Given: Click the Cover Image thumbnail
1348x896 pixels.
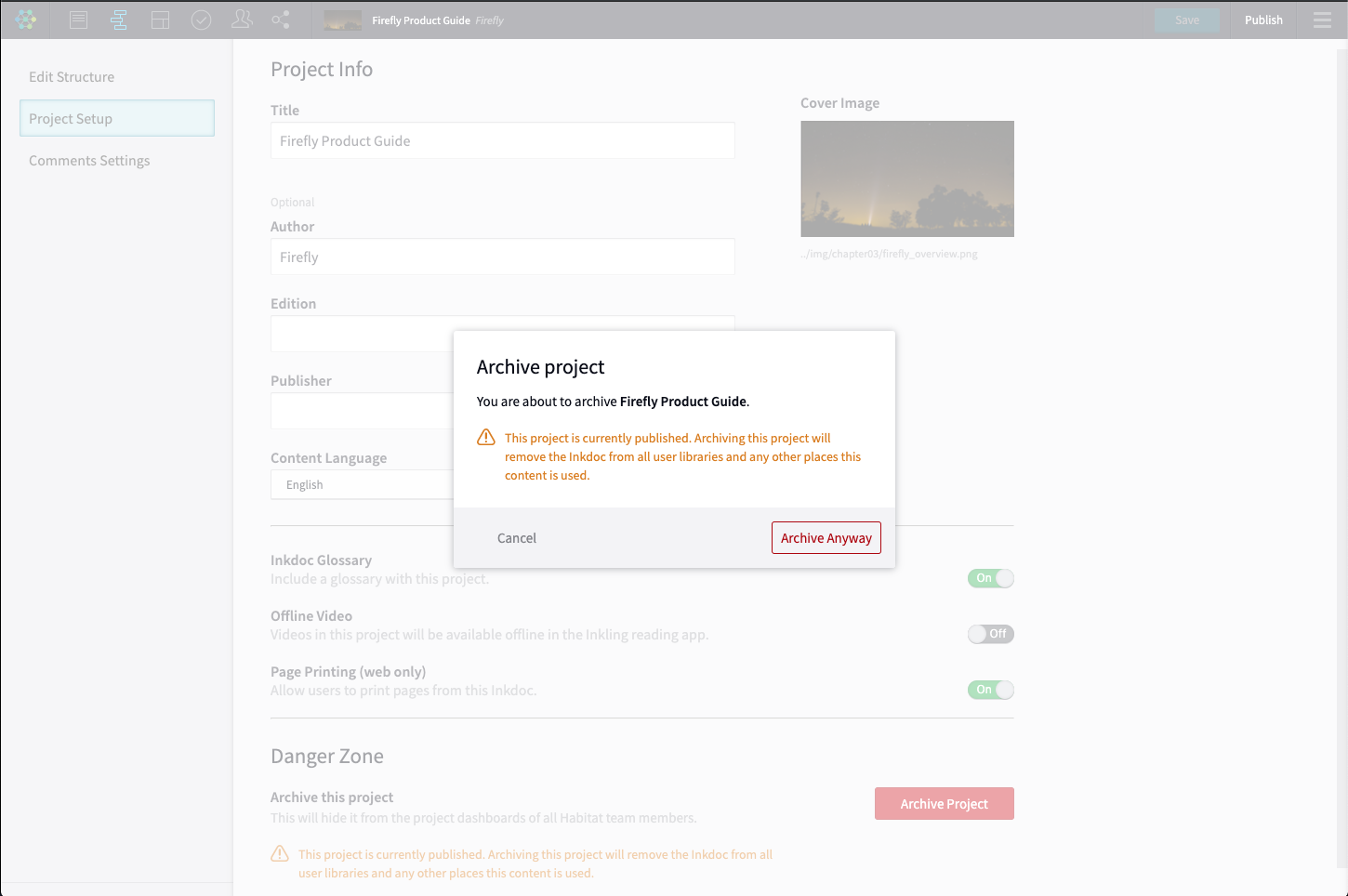Looking at the screenshot, I should (x=906, y=178).
